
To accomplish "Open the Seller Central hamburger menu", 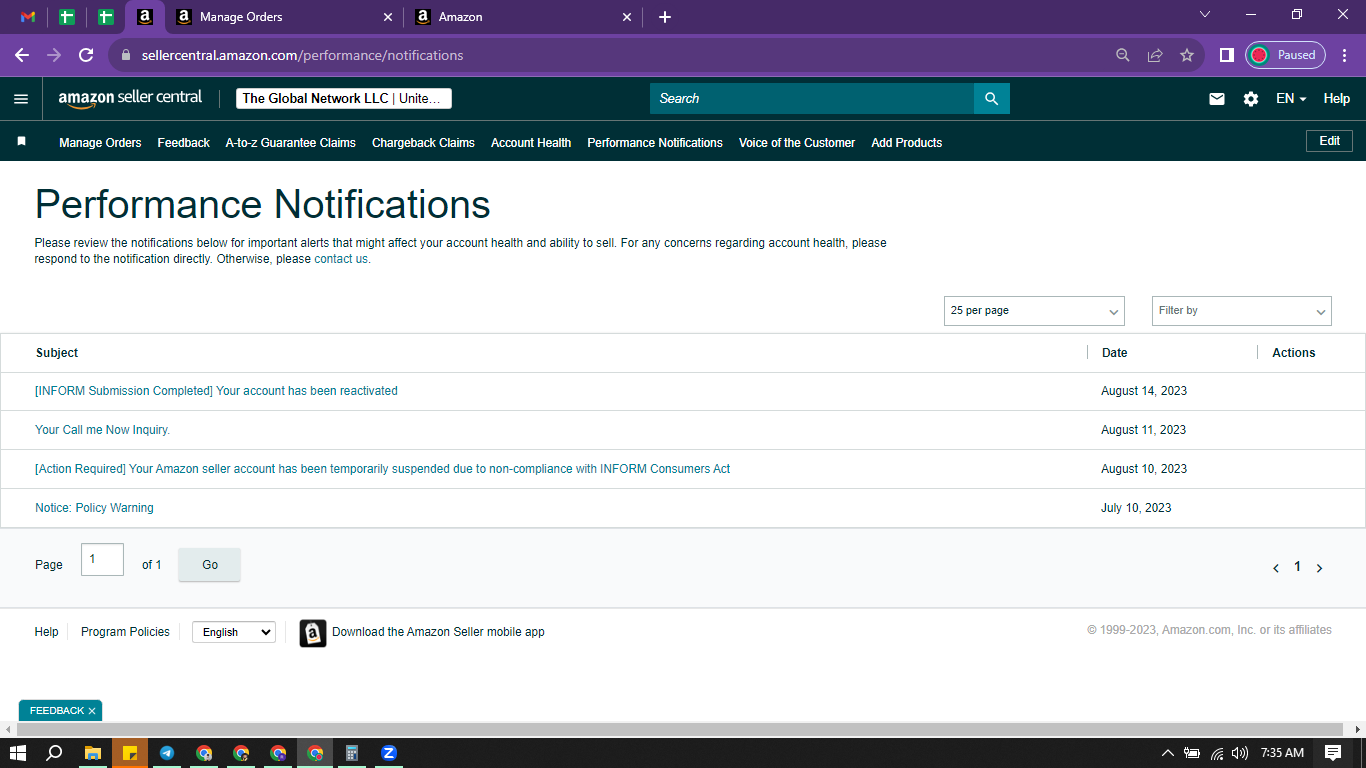I will (21, 99).
